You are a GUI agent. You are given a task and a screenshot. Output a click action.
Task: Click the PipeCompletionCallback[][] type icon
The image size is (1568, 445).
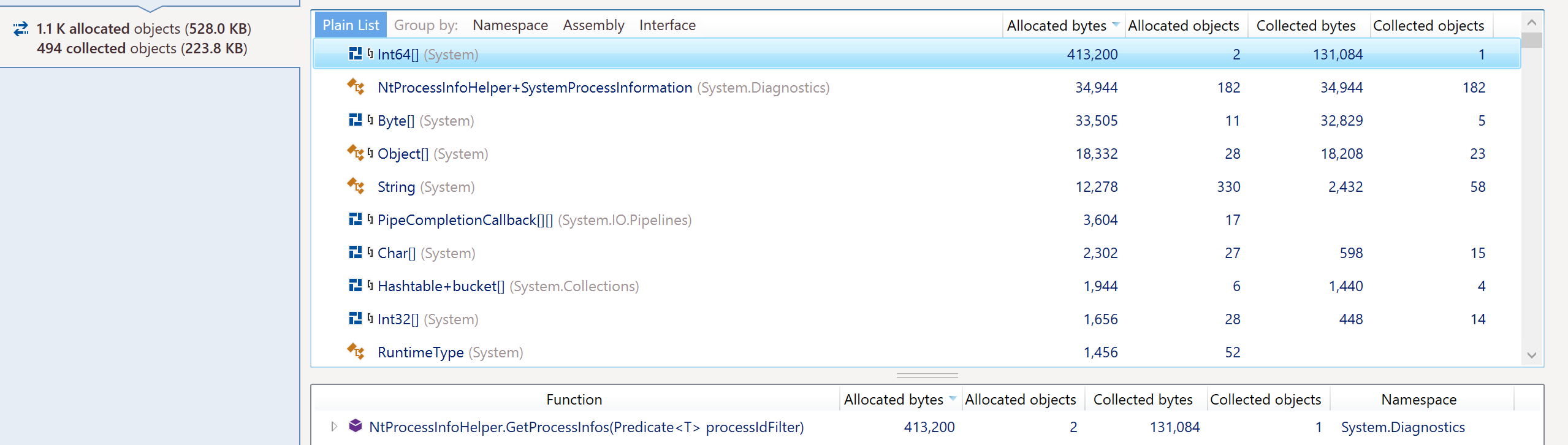pos(355,219)
